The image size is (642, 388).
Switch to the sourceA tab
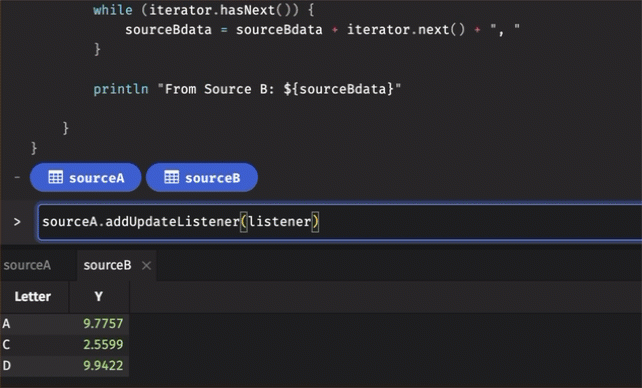[27, 265]
